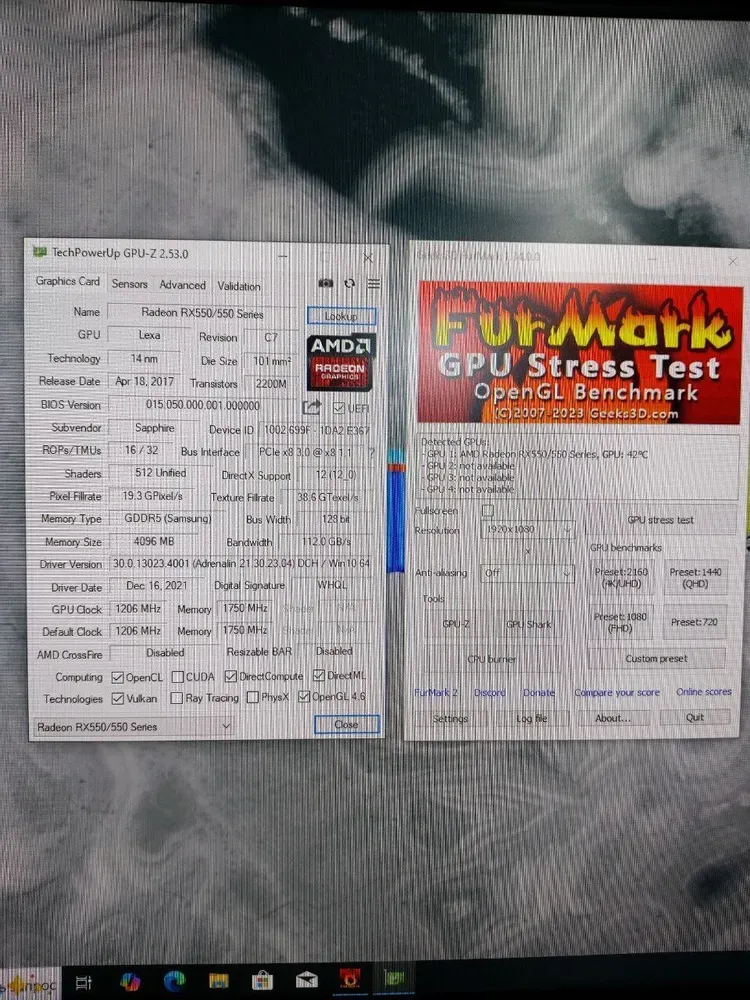Click the Compare your score link
The image size is (750, 1000).
coord(617,692)
